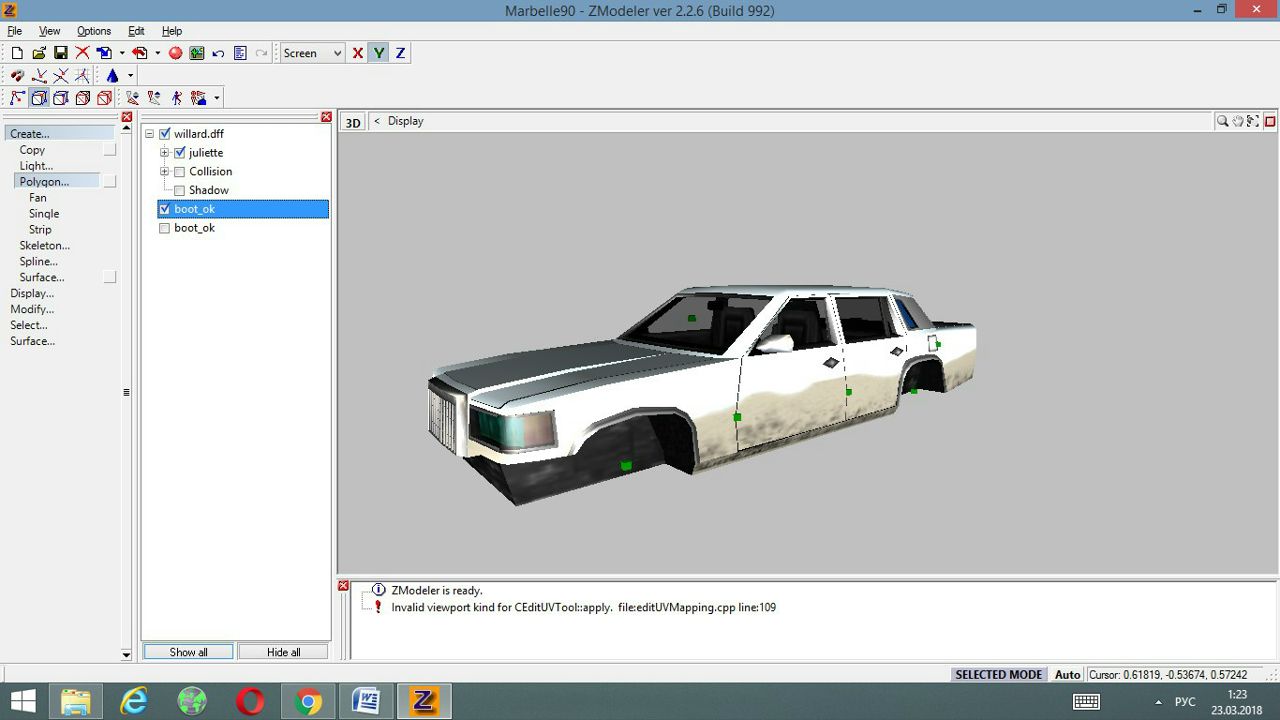Open the Textures browser icon
The height and width of the screenshot is (720, 1280).
pyautogui.click(x=197, y=53)
